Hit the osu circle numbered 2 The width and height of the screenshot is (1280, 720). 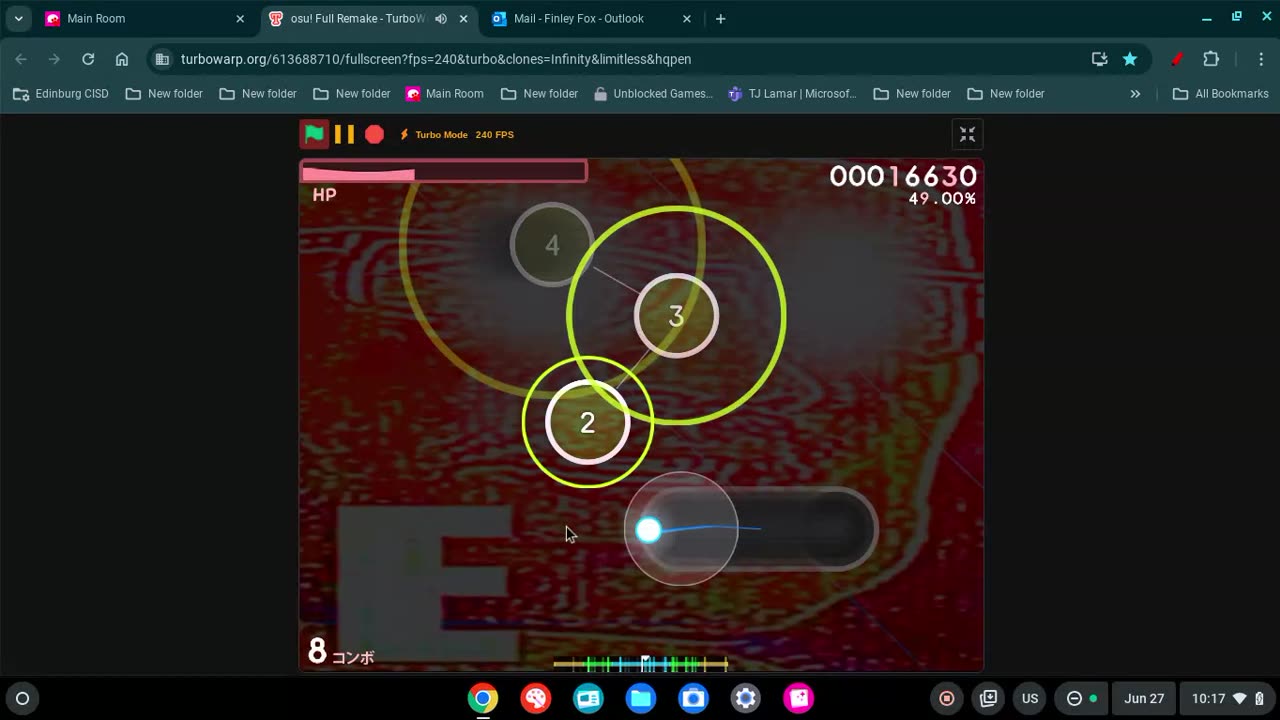coord(588,422)
